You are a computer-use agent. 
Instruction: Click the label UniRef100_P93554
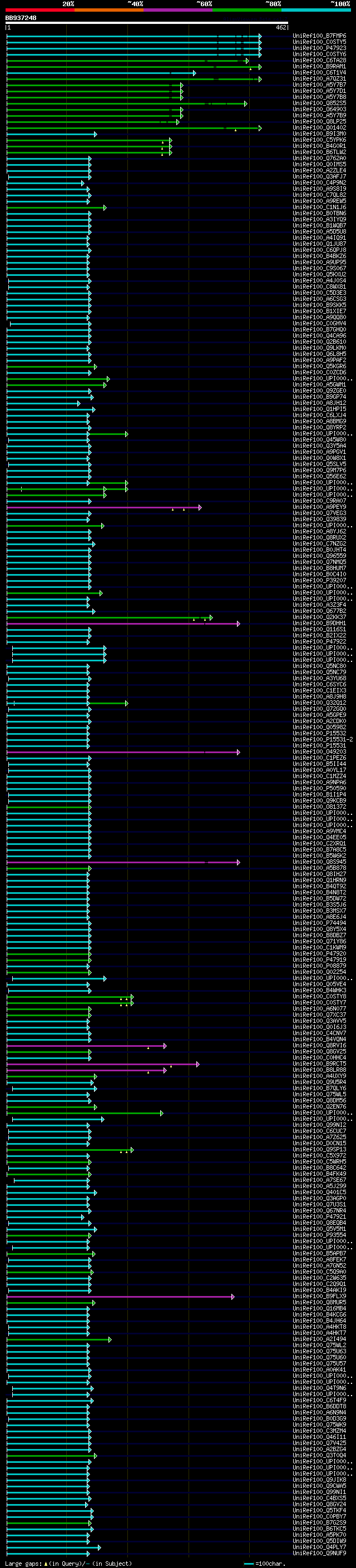point(319,1235)
